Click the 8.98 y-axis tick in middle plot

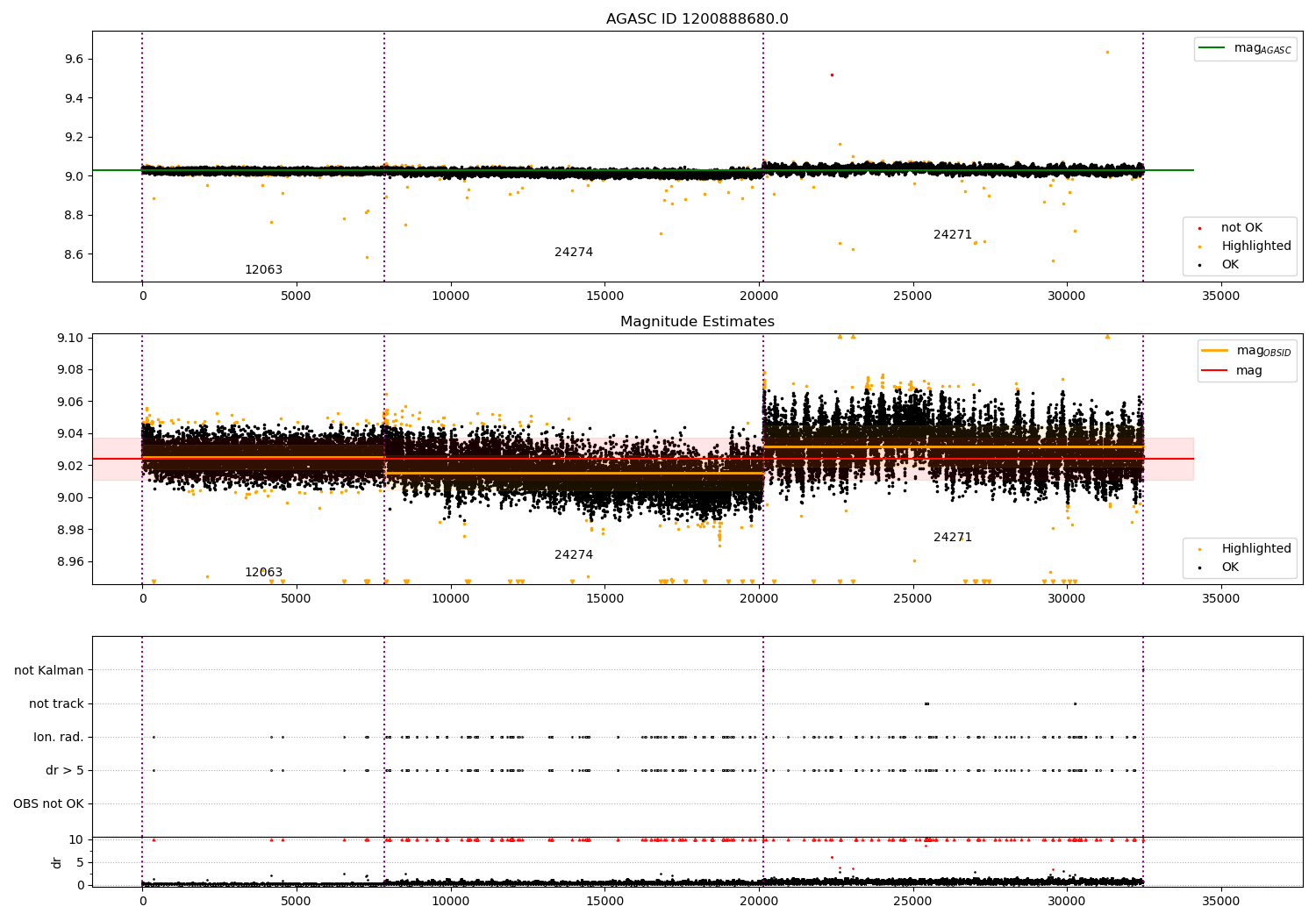[70, 530]
